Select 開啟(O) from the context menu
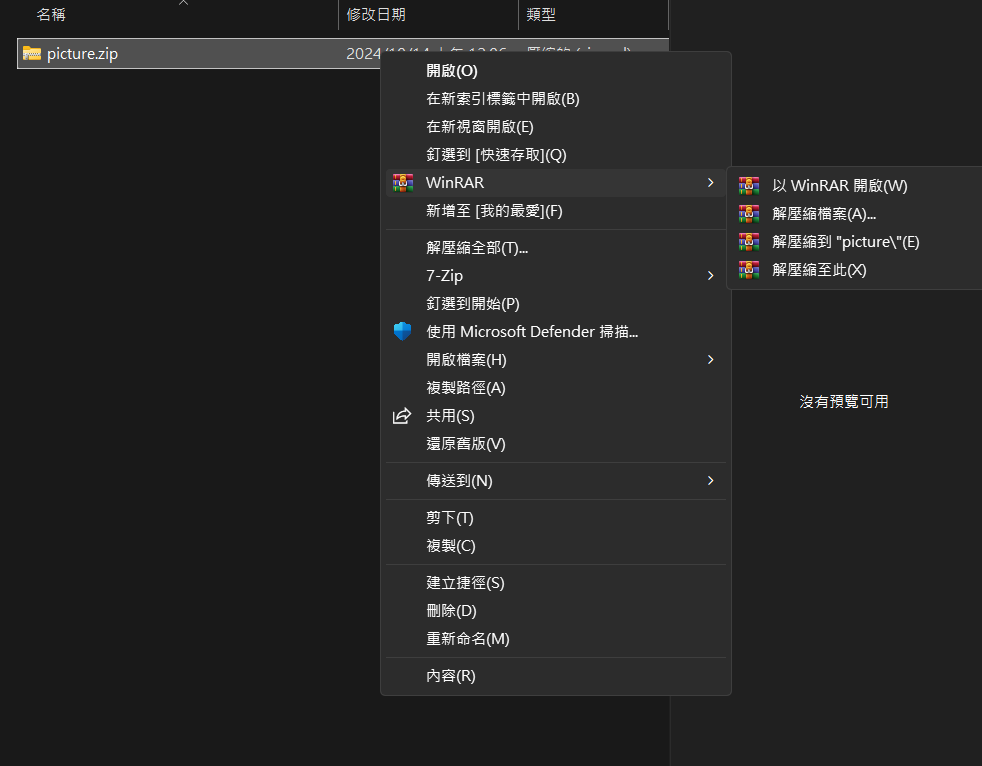Image resolution: width=982 pixels, height=766 pixels. tap(452, 71)
